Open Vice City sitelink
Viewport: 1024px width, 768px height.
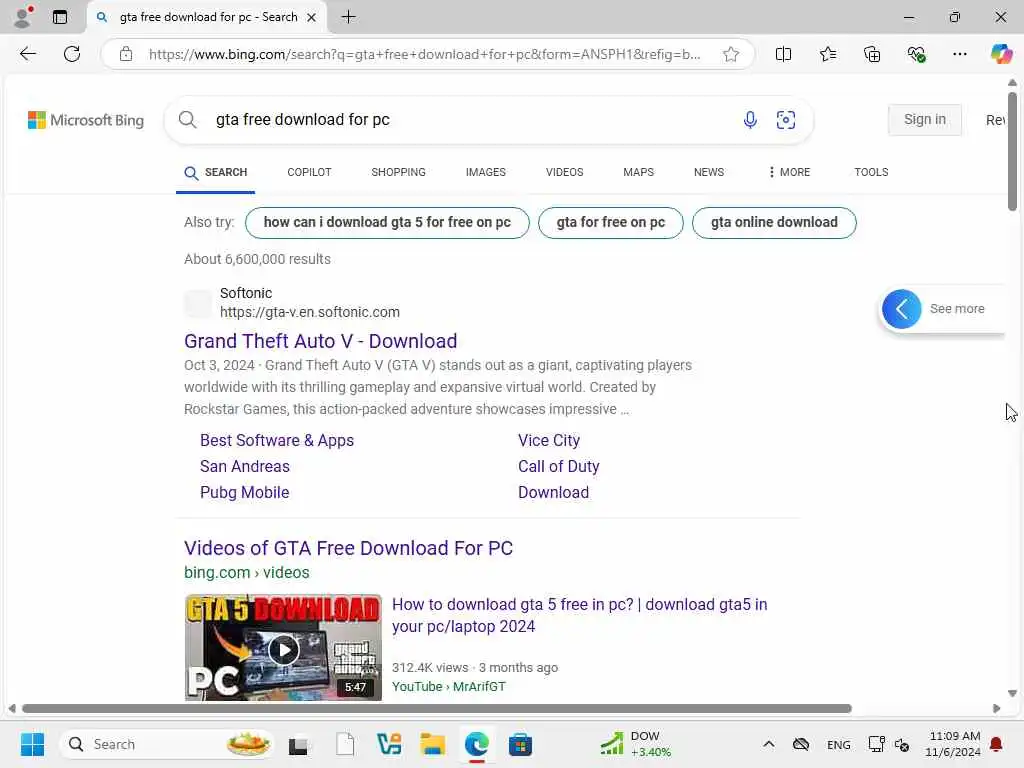pyautogui.click(x=549, y=441)
